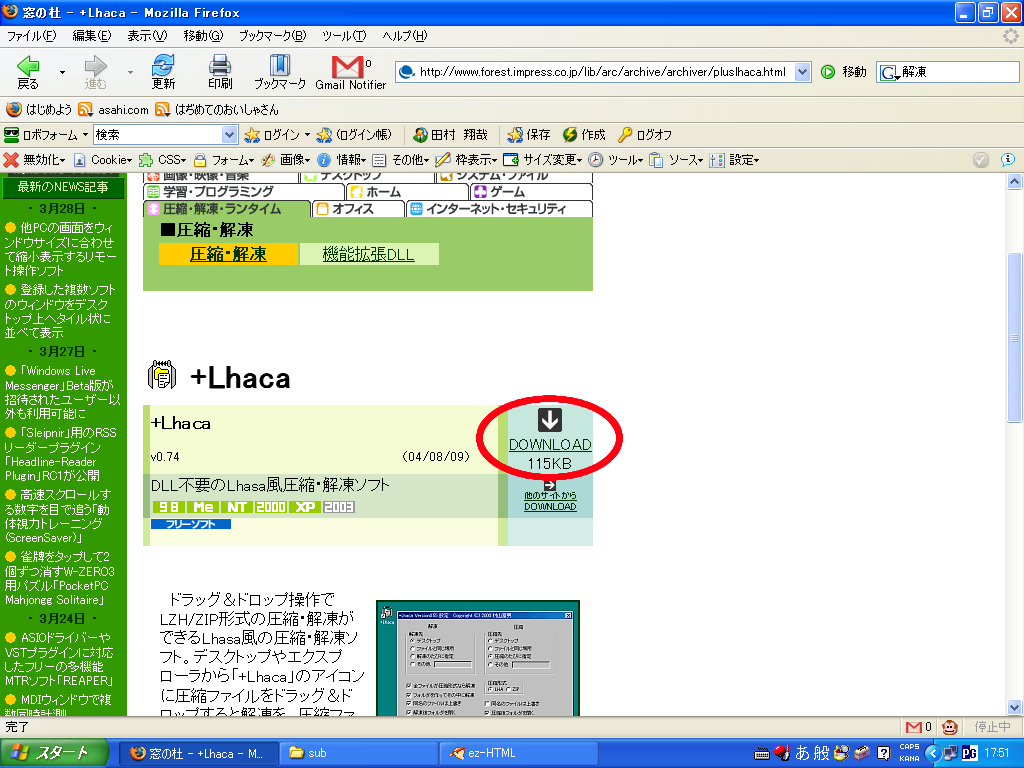The image size is (1024, 768).
Task: Show hidden tray icons with the chevron
Action: click(x=933, y=754)
